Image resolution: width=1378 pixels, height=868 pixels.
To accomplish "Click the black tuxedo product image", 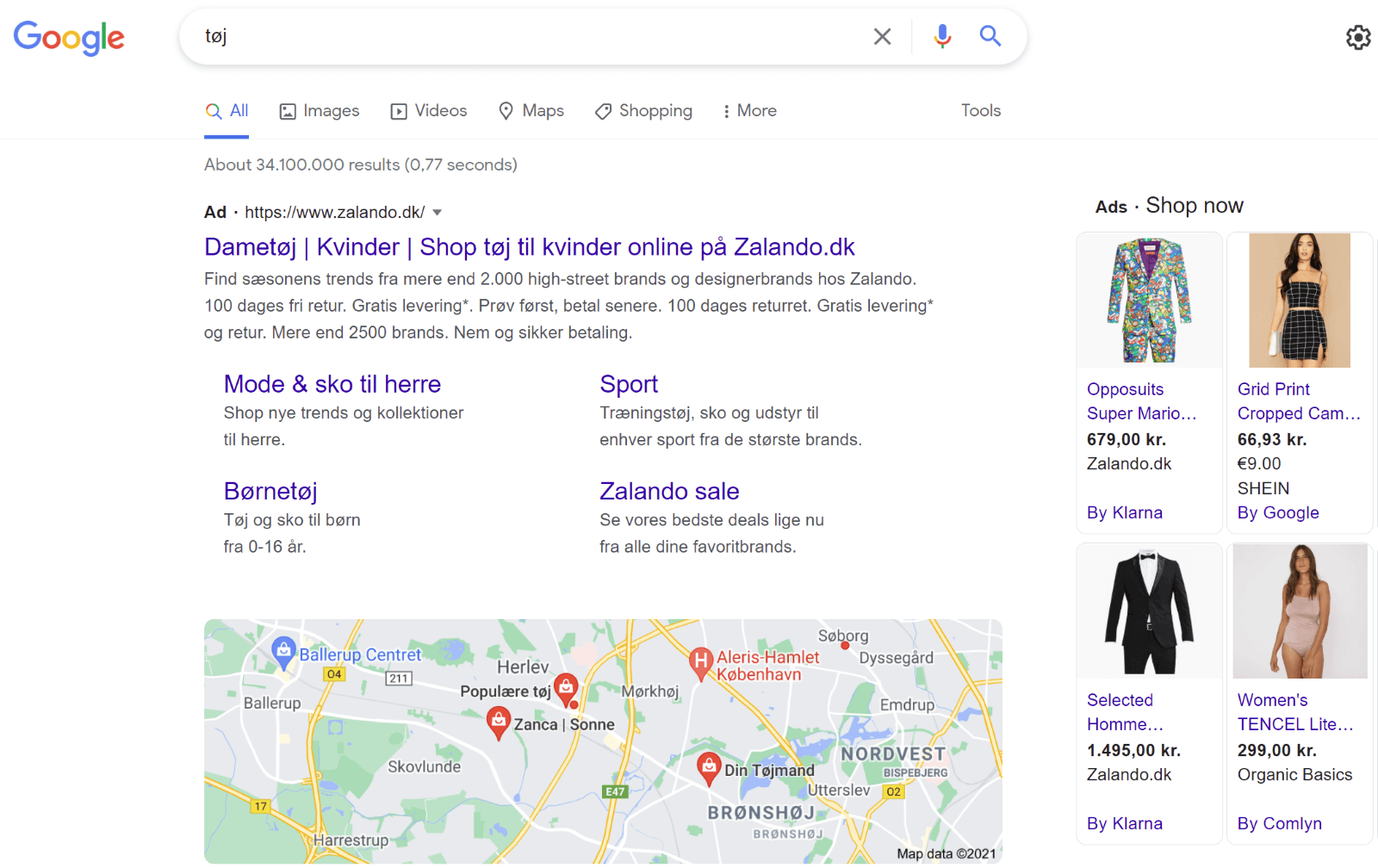I will click(1150, 611).
